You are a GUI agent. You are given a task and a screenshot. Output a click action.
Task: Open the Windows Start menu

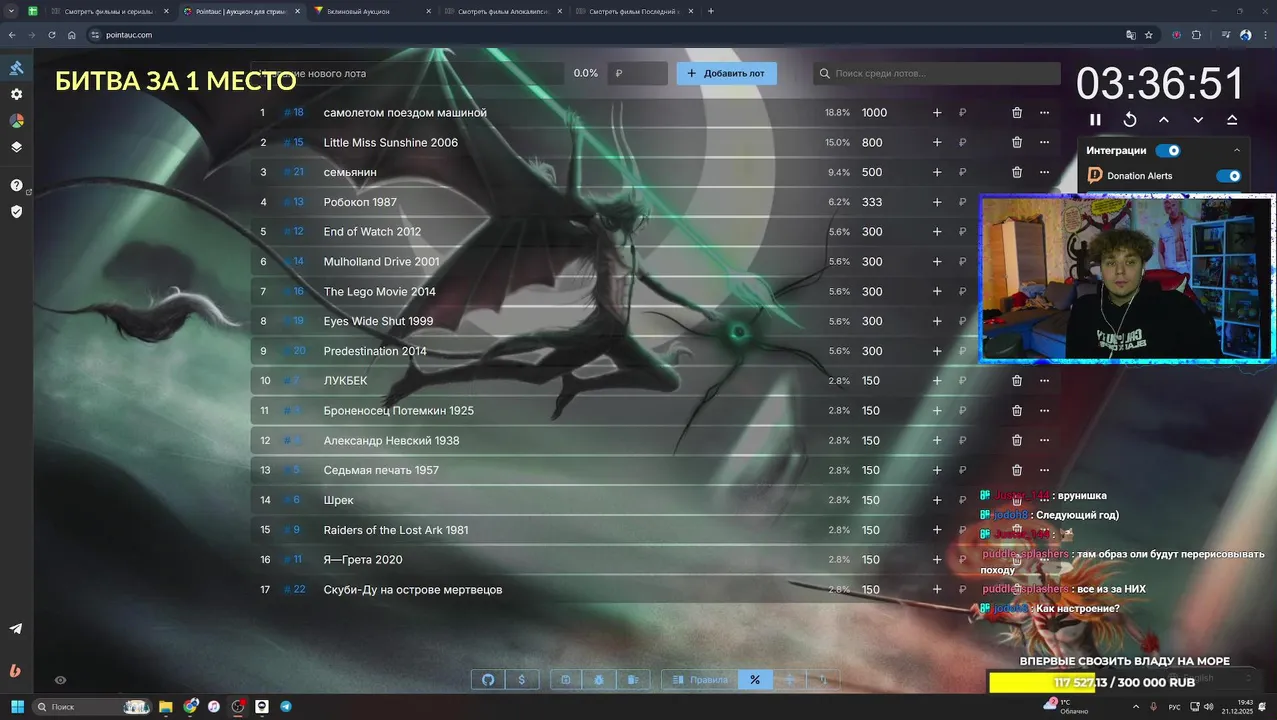[17, 706]
